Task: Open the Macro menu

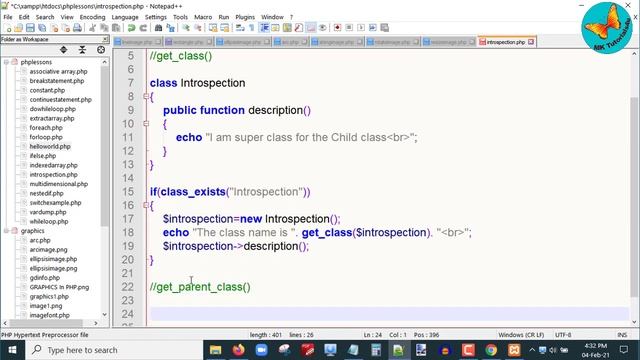Action: [203, 17]
